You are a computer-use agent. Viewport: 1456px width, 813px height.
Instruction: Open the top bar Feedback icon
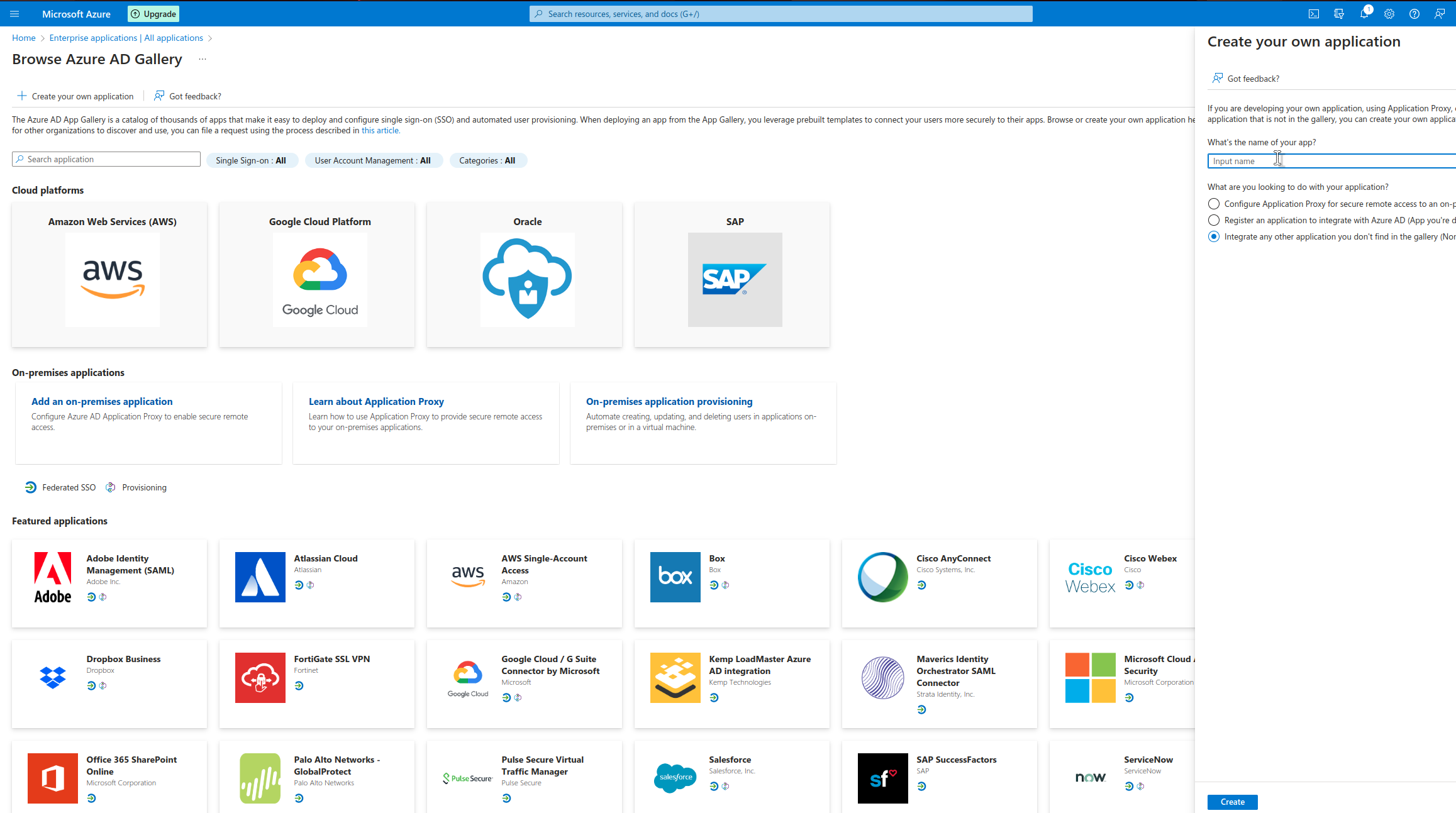click(1440, 14)
